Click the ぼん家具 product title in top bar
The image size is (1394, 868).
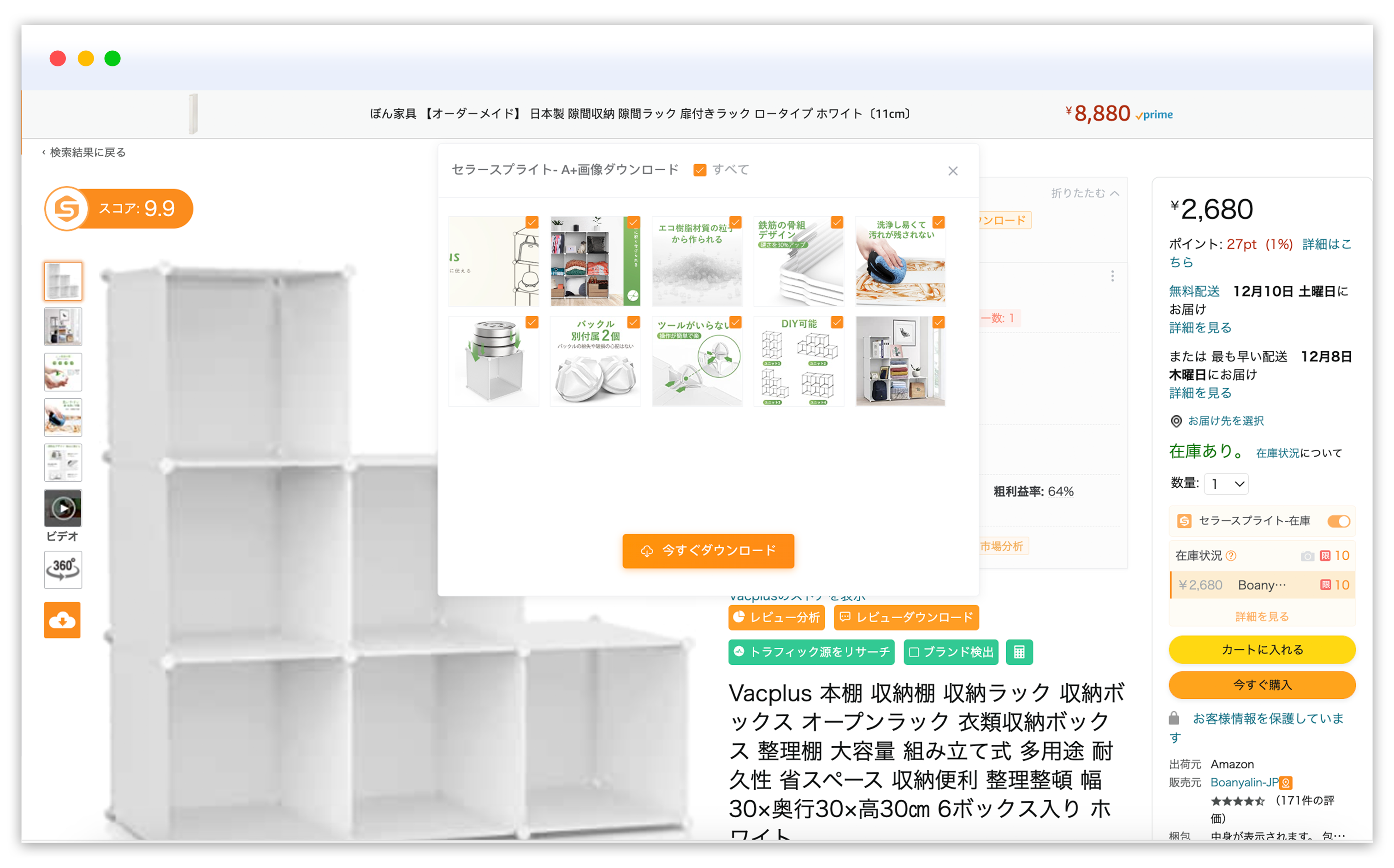pos(640,114)
